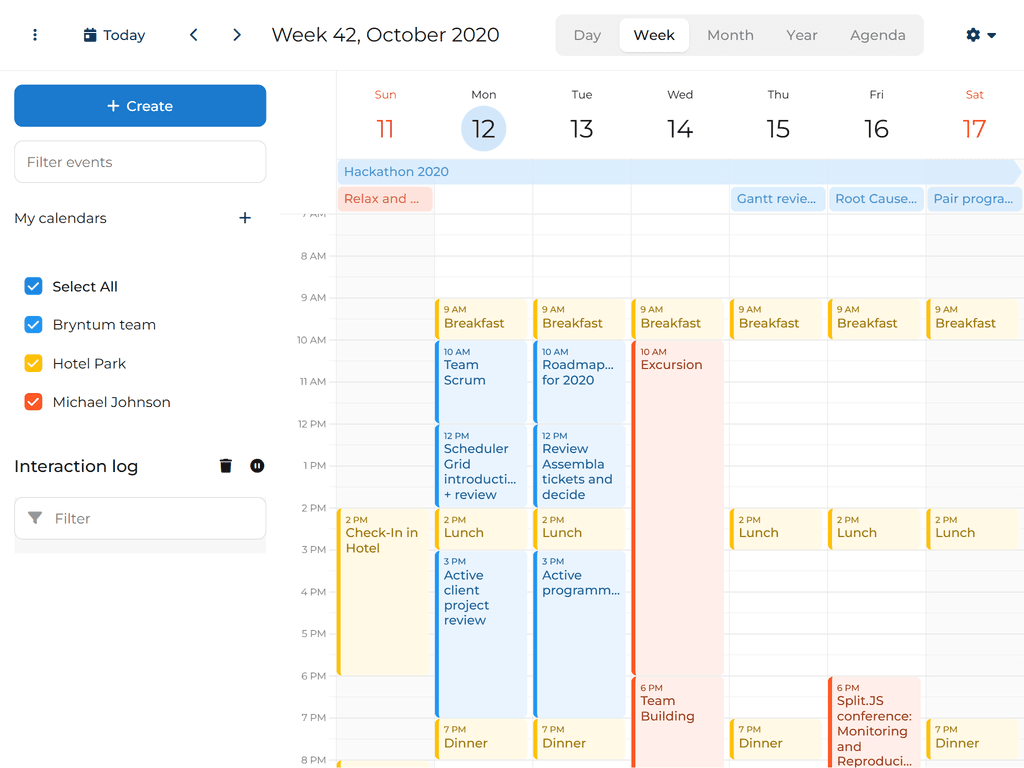The height and width of the screenshot is (768, 1024).
Task: Switch to the Month view tab
Action: point(730,34)
